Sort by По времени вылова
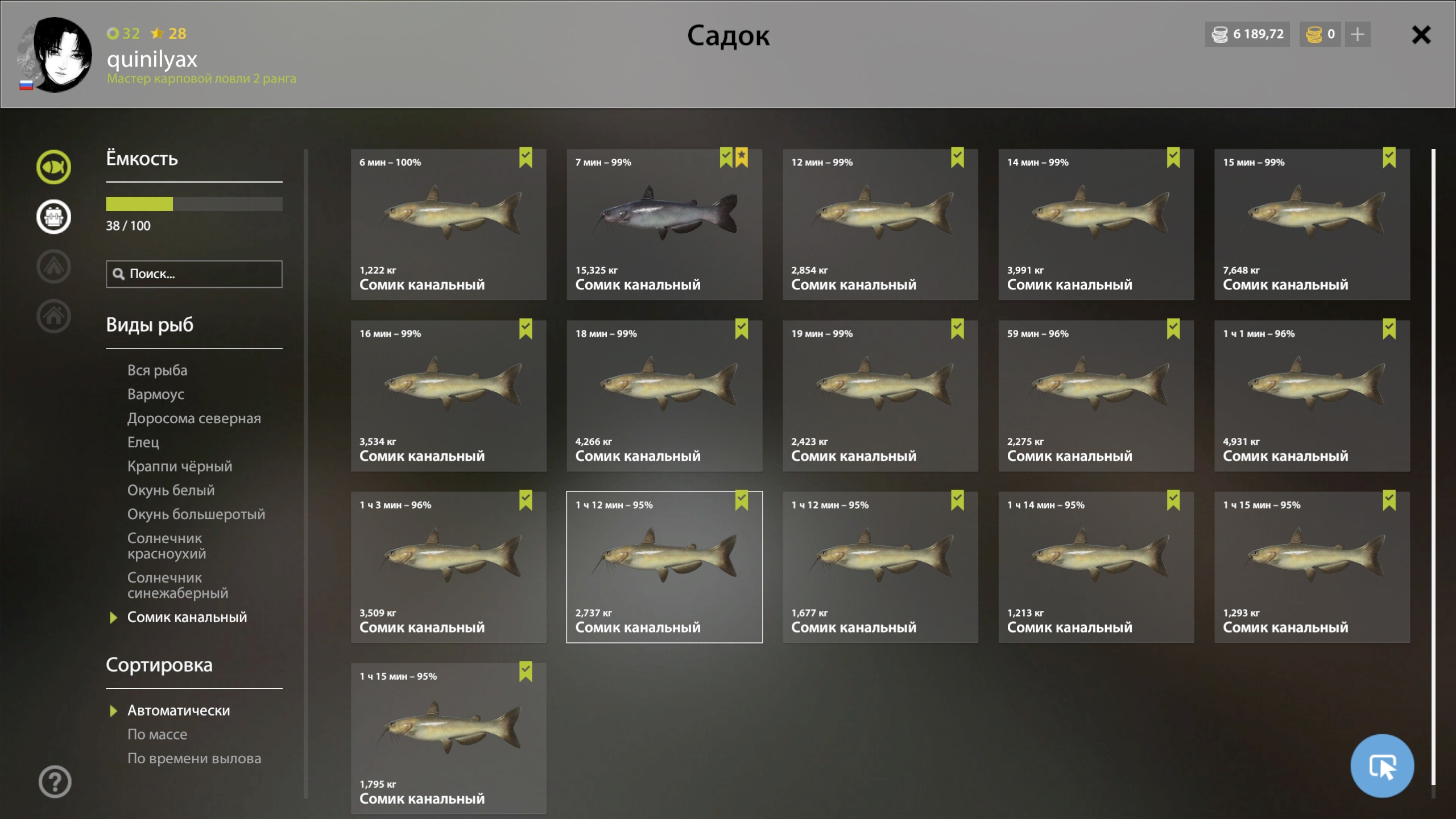The height and width of the screenshot is (819, 1456). point(194,758)
